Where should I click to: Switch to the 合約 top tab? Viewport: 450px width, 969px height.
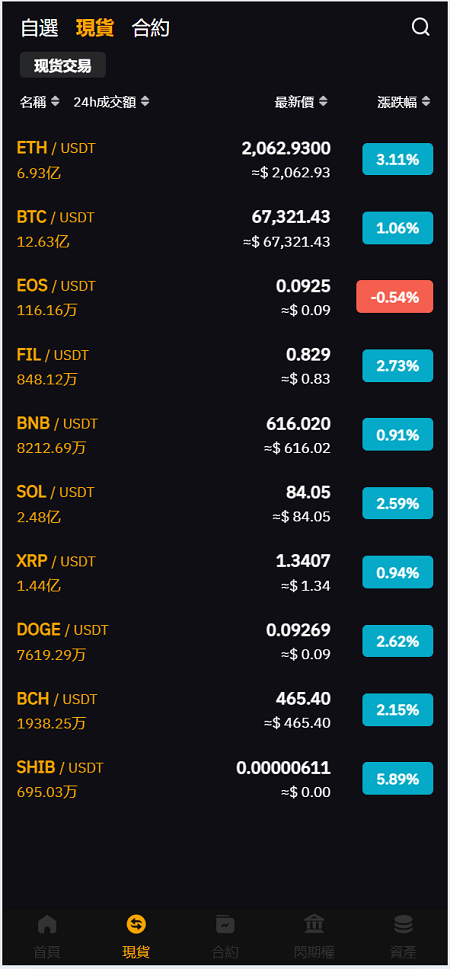(x=150, y=28)
